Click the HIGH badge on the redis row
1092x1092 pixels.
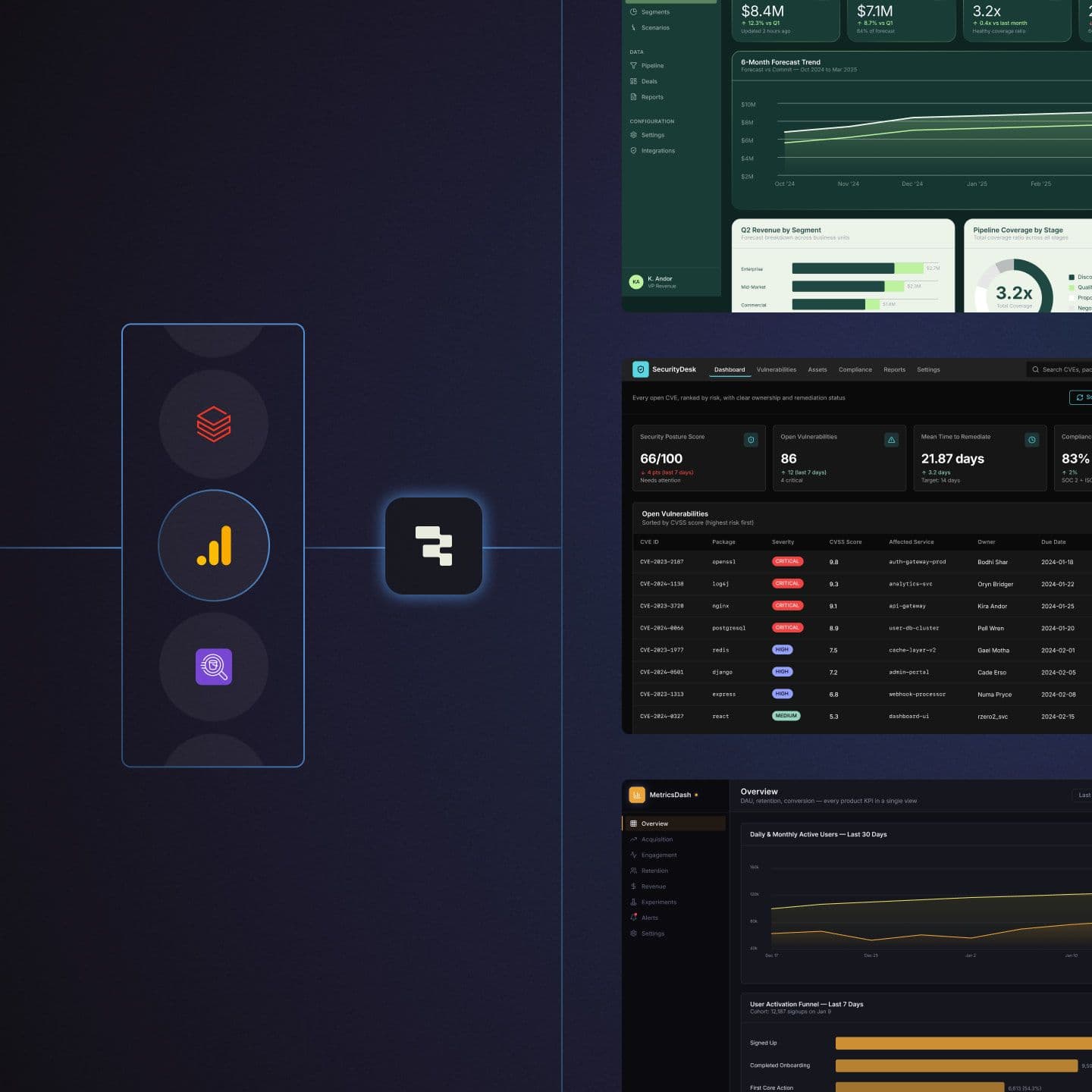point(782,650)
